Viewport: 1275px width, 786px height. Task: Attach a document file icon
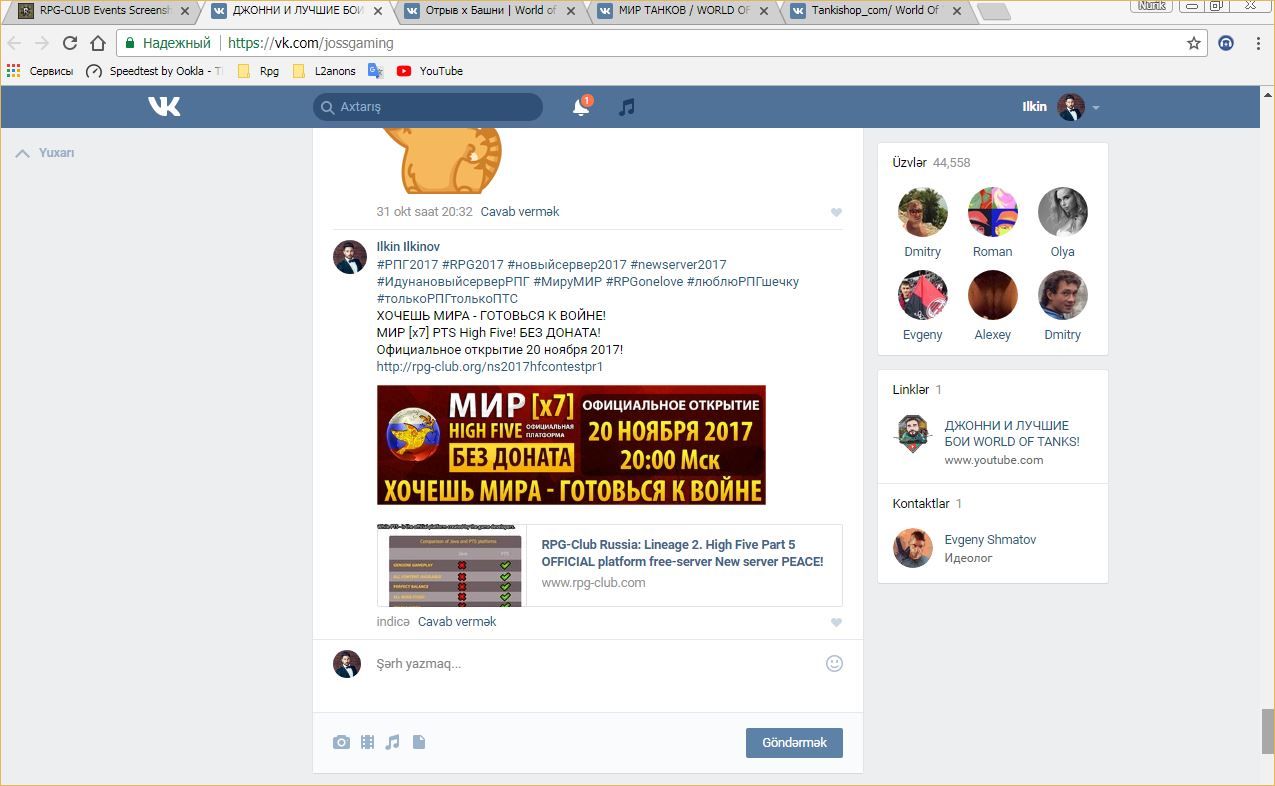[419, 742]
